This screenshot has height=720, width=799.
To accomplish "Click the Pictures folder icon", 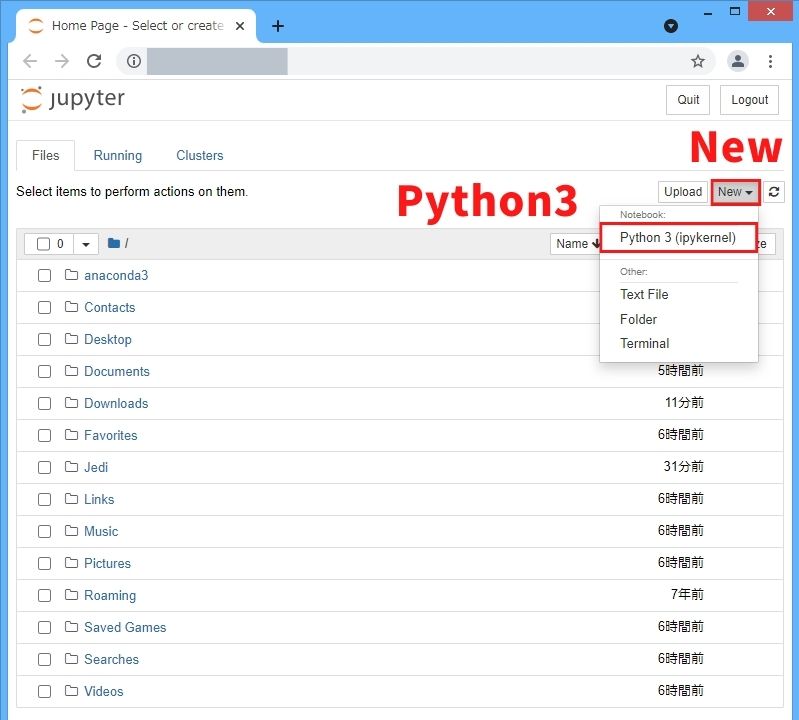I will (x=71, y=563).
